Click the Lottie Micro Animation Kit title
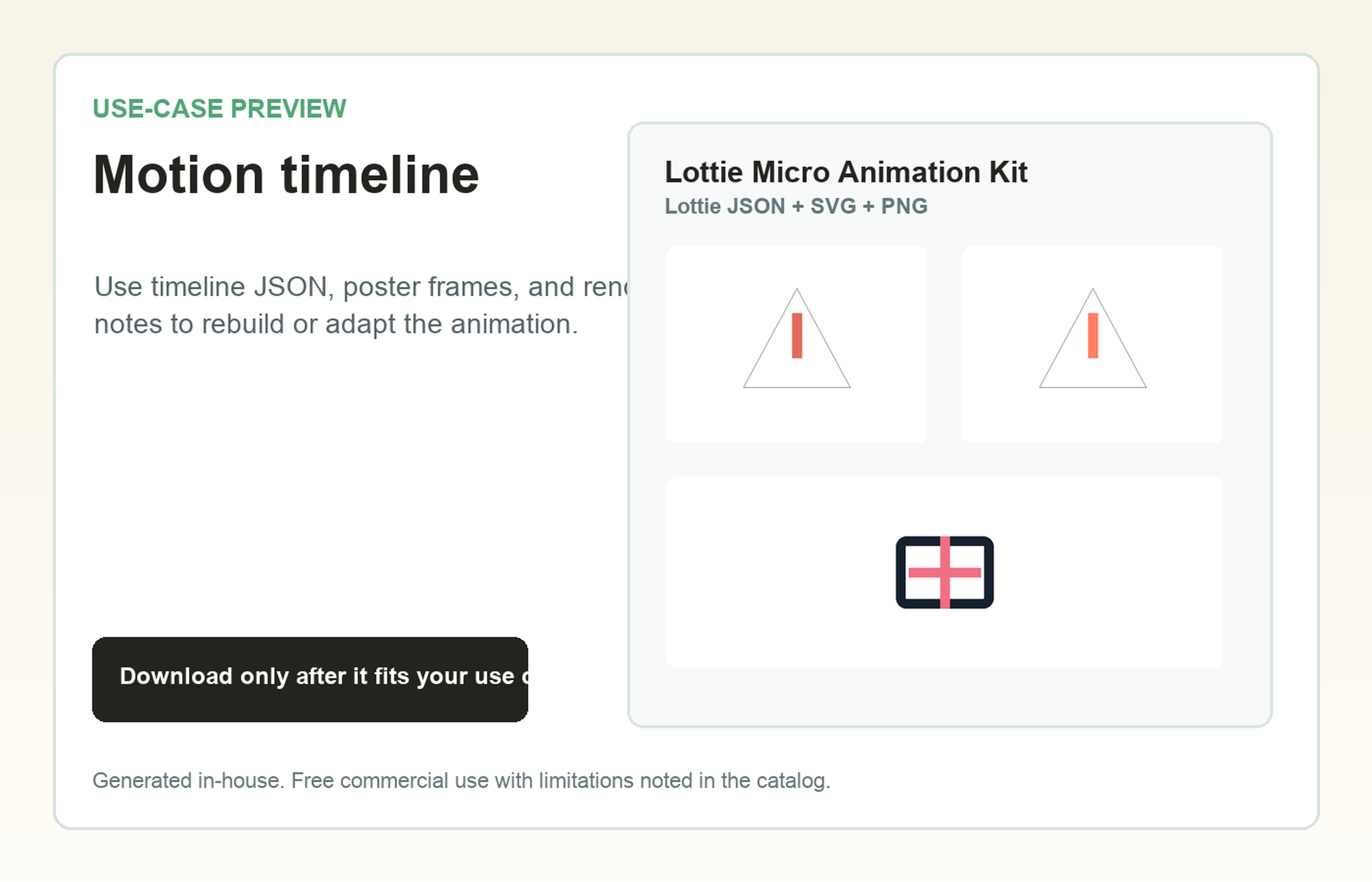The height and width of the screenshot is (882, 1372). (846, 172)
